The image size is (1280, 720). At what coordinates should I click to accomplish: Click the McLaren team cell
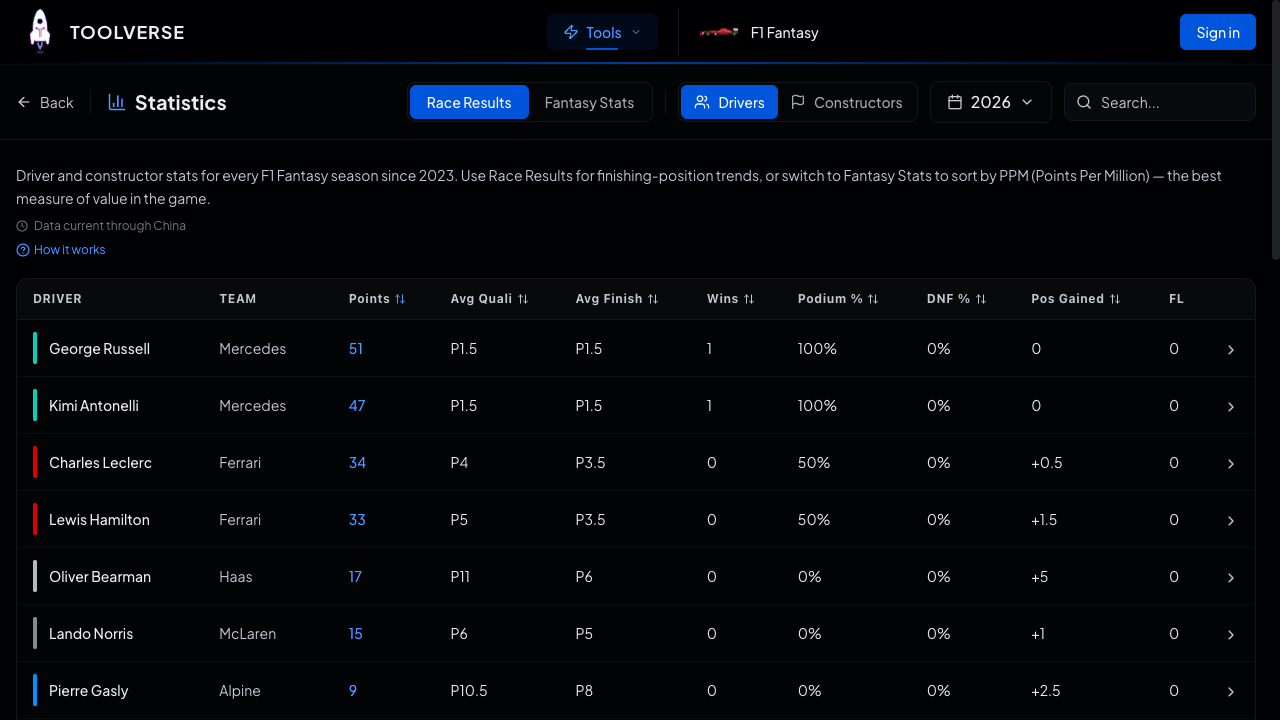click(x=248, y=634)
